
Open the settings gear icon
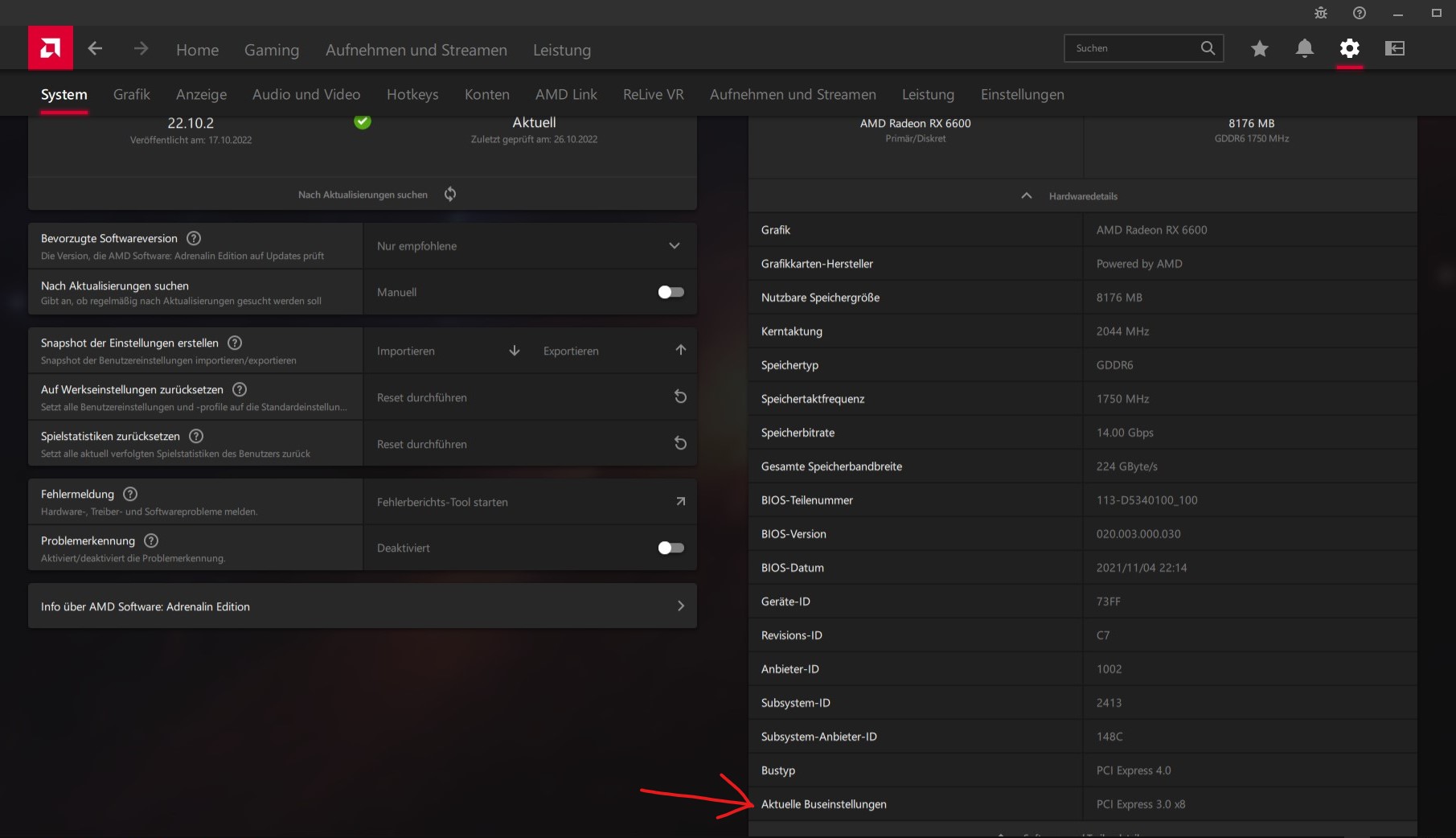[x=1350, y=48]
